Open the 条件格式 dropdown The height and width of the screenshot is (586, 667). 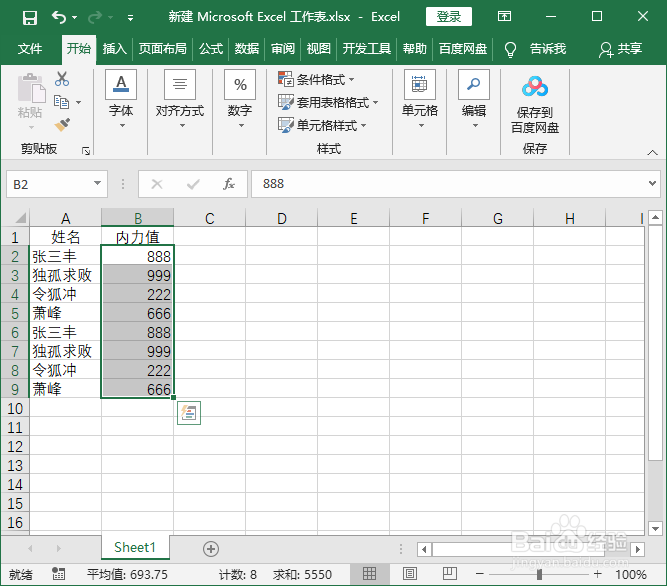click(316, 80)
